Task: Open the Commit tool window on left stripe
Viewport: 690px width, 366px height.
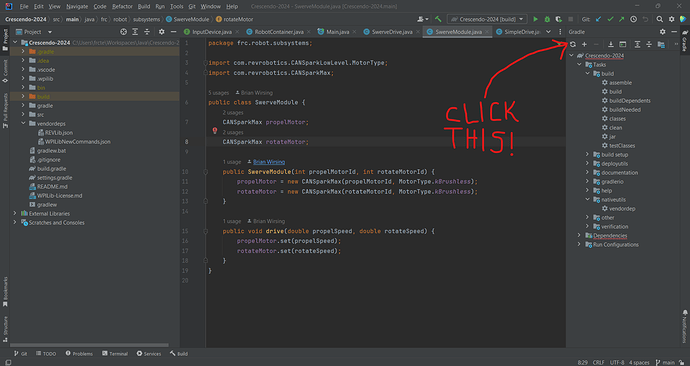Action: [5, 71]
